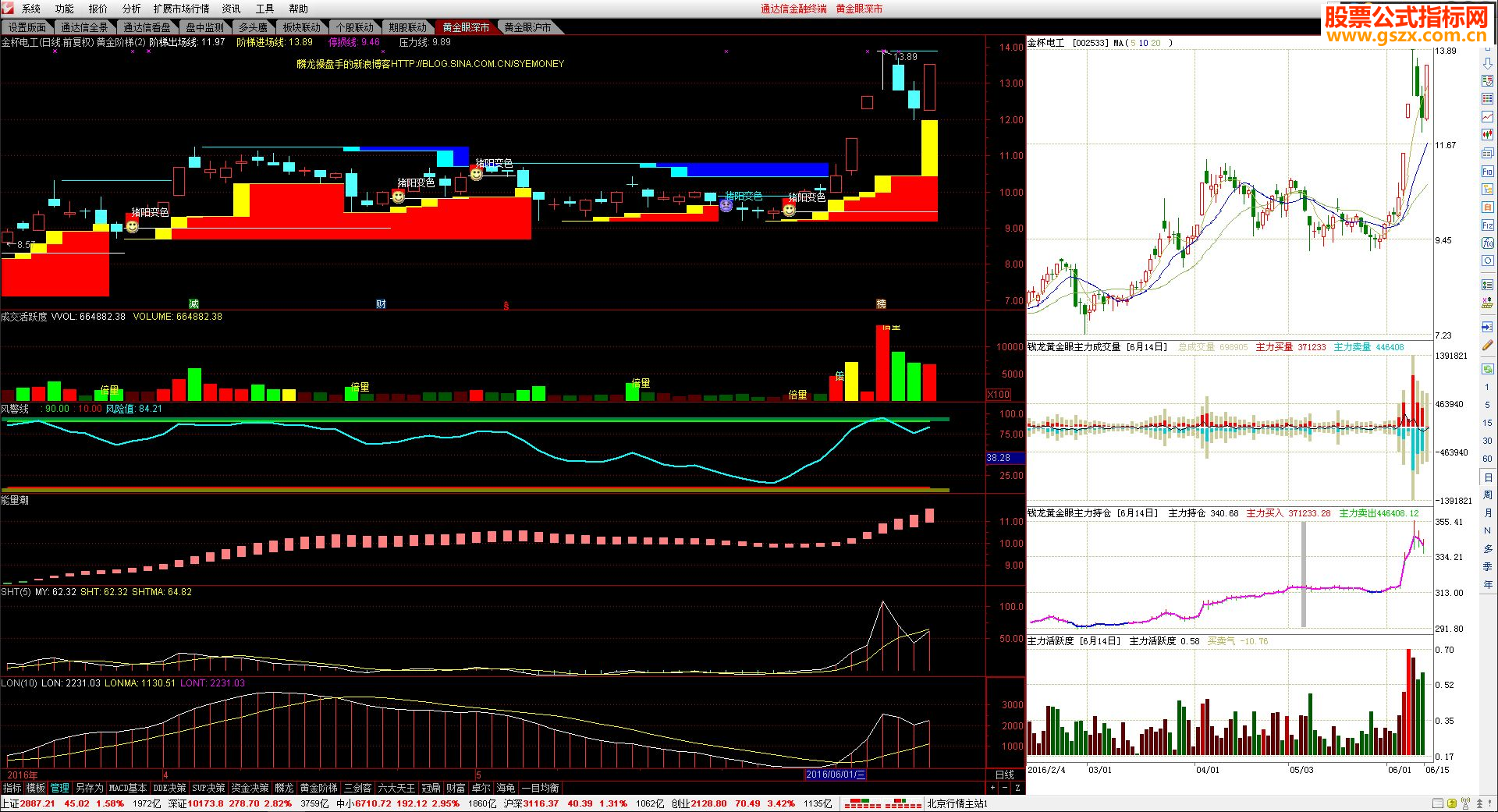
Task: Open the 系统 menu
Action: 31,9
